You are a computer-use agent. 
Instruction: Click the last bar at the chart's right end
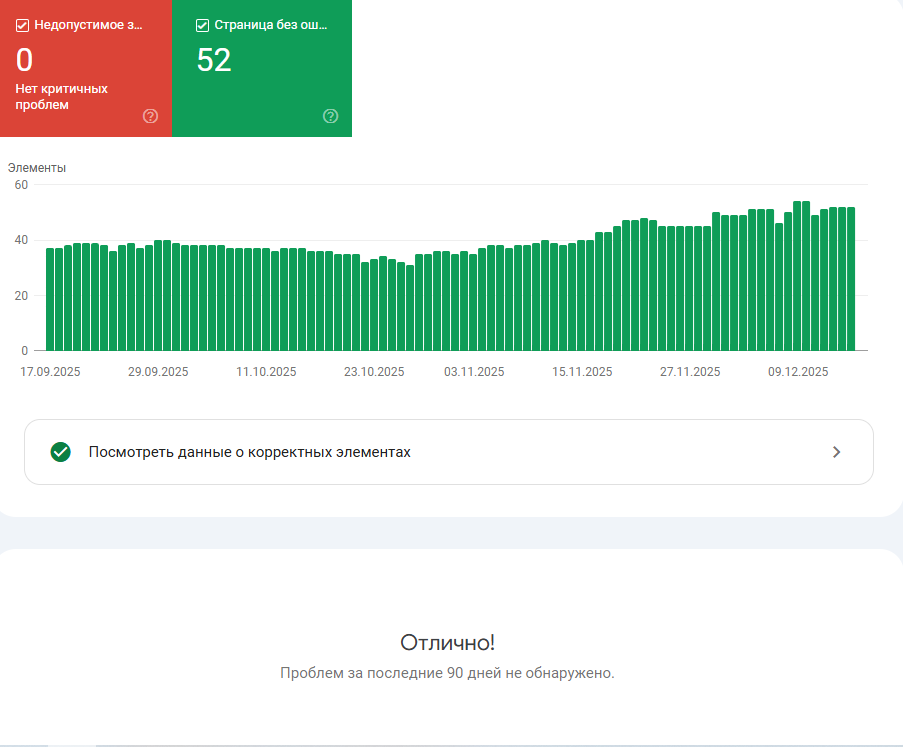pos(851,279)
